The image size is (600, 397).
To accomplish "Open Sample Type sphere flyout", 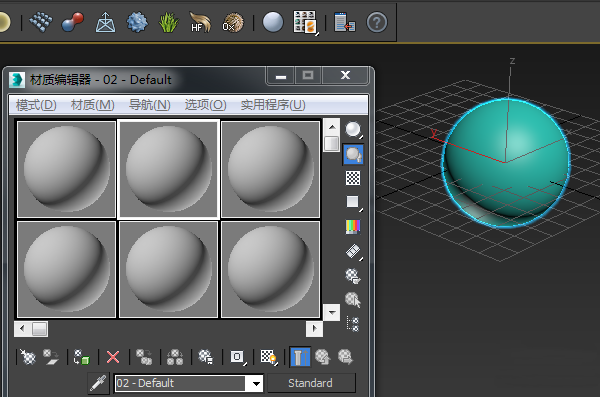I will (353, 130).
